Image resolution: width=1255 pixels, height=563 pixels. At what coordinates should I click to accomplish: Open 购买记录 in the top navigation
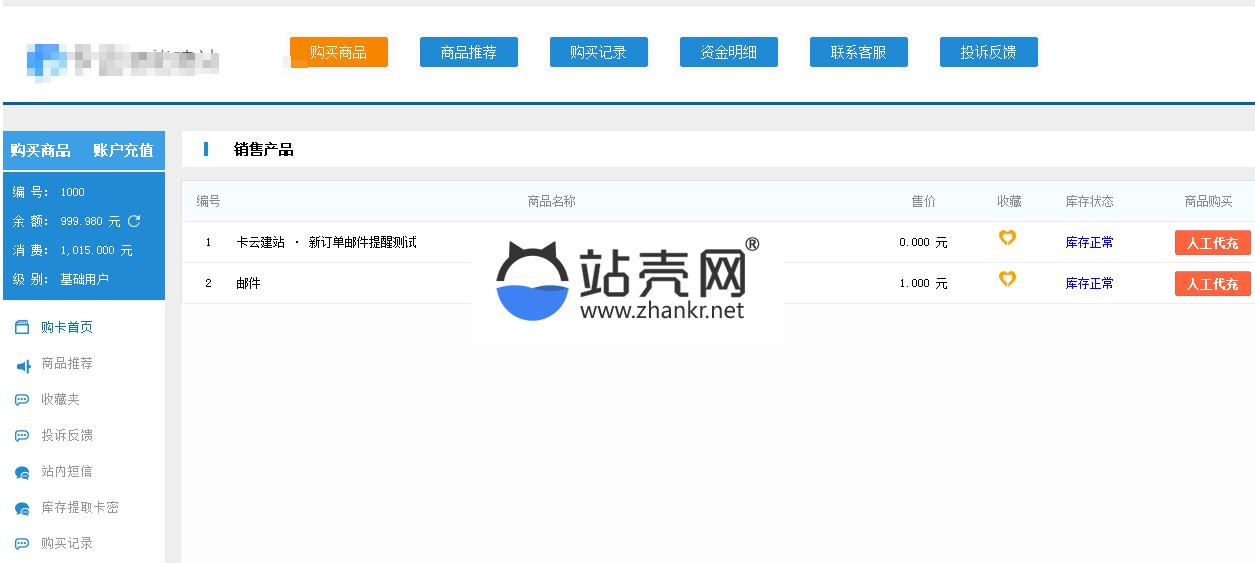598,52
